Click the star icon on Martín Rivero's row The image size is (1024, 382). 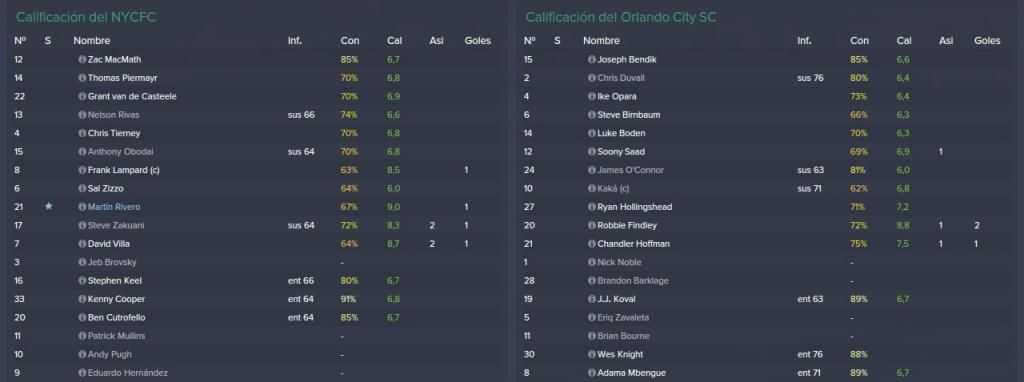[48, 206]
